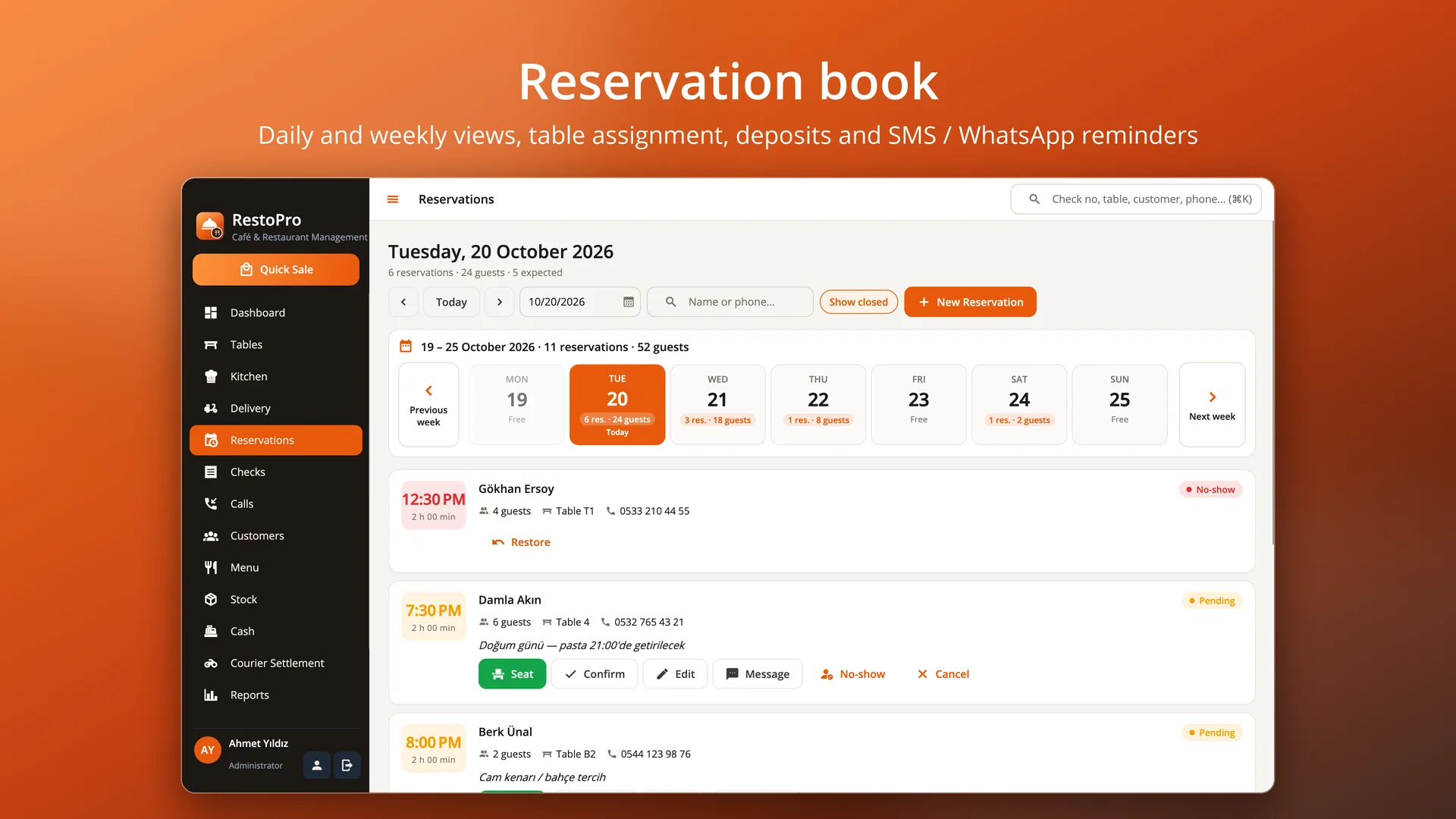Viewport: 1456px width, 819px height.
Task: Message Damla Akın
Action: pos(758,674)
